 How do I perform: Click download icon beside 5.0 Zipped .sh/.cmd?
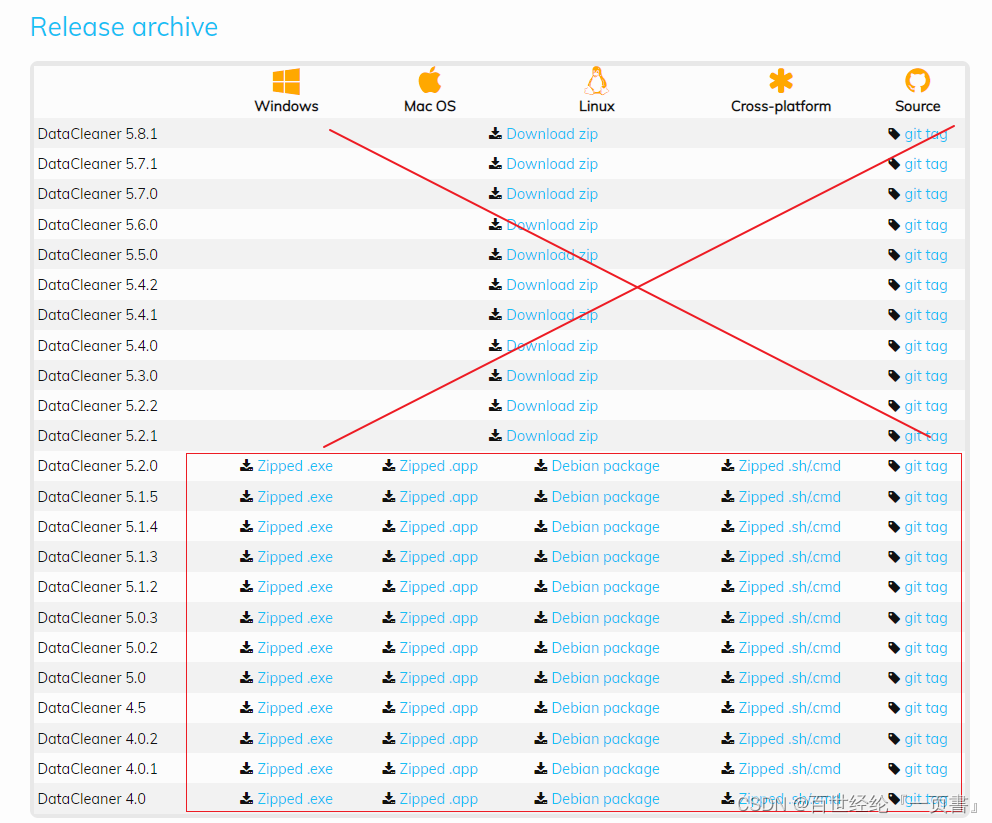(x=728, y=678)
